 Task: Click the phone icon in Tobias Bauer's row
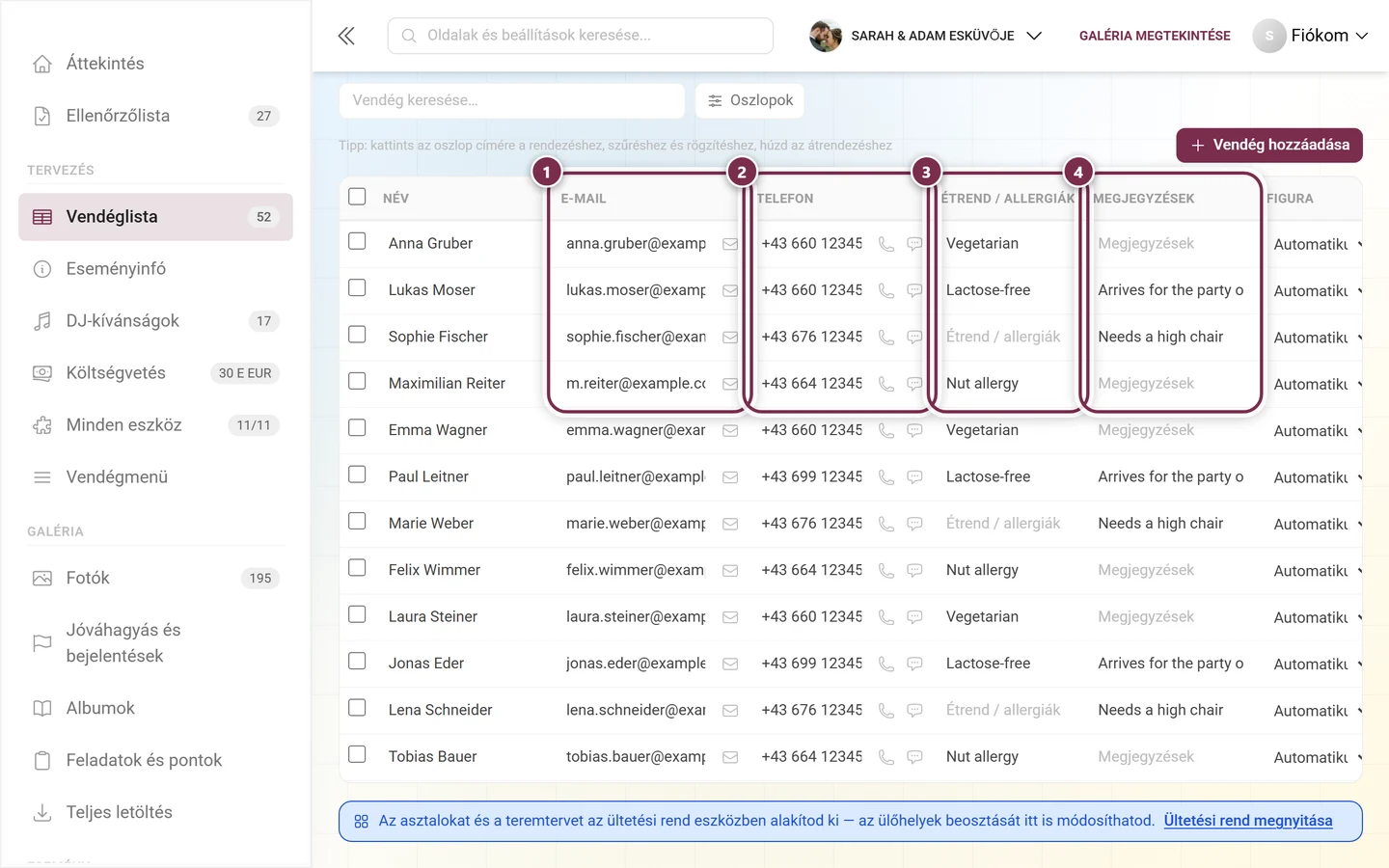(885, 757)
